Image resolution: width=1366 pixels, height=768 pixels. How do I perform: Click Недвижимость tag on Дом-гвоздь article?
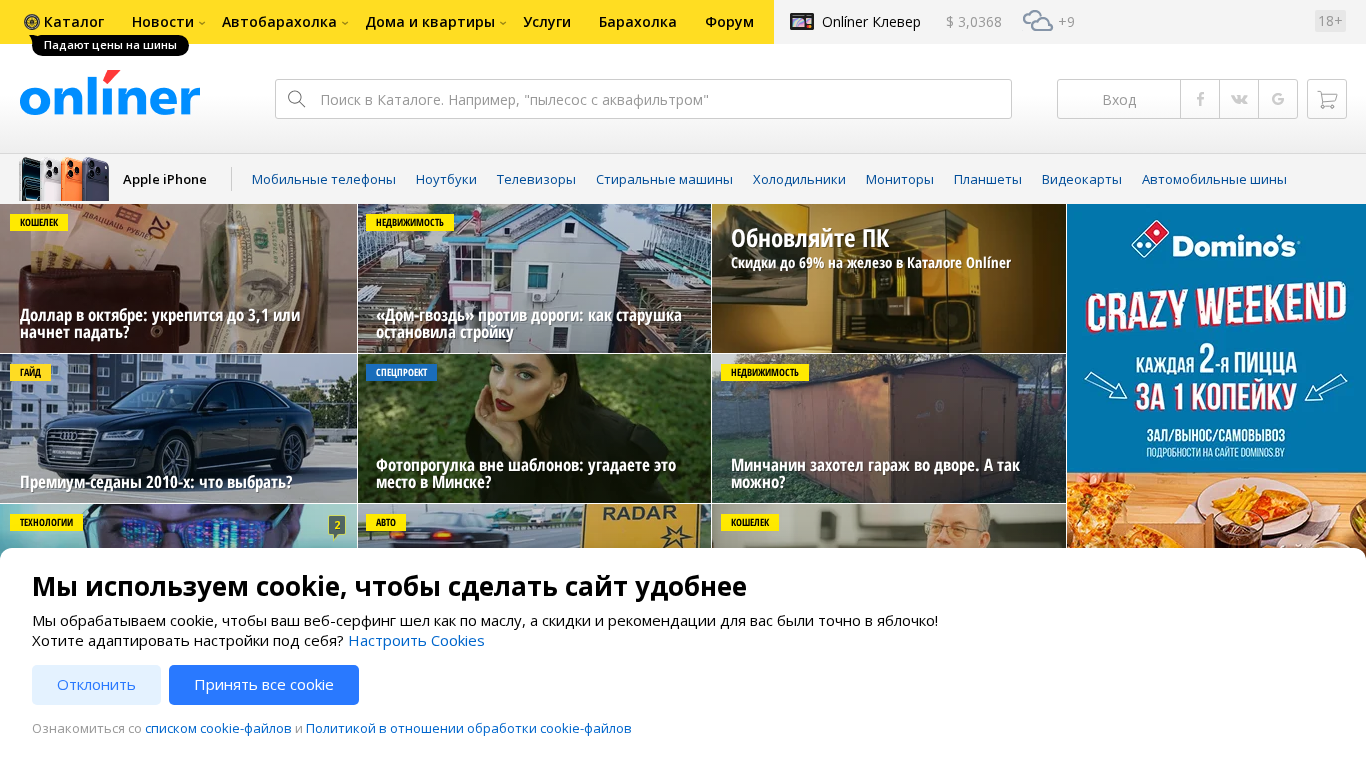pos(410,222)
